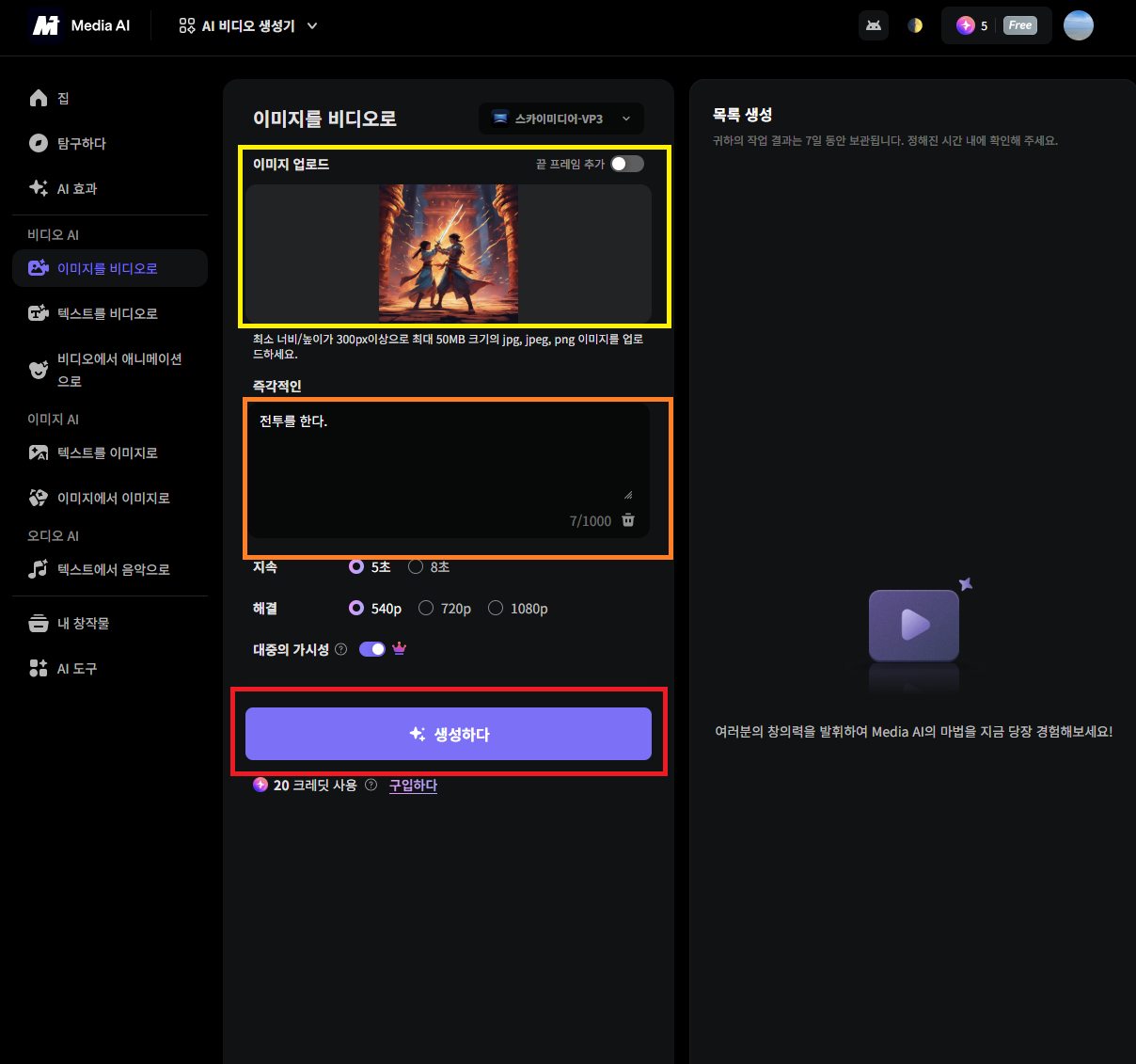Click the credits balance icon showing 5
This screenshot has width=1136, height=1064.
pyautogui.click(x=966, y=25)
